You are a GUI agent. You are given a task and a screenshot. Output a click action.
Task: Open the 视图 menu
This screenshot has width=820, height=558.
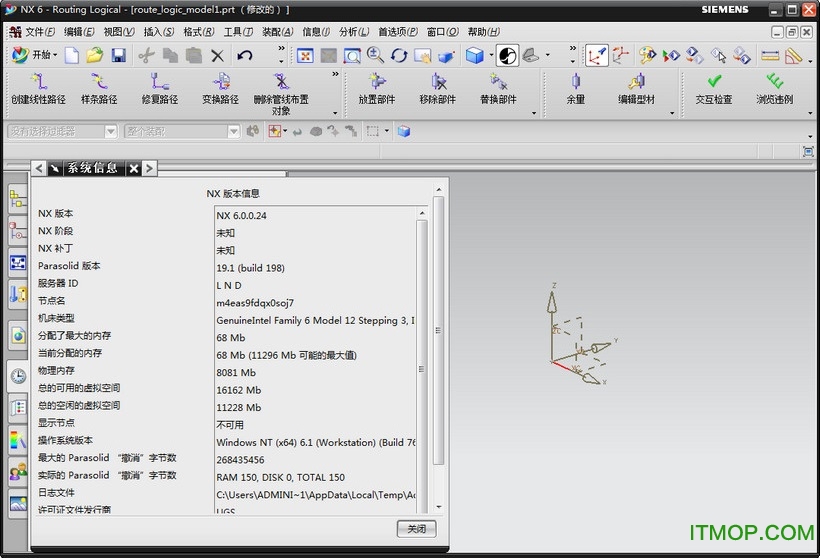(119, 32)
